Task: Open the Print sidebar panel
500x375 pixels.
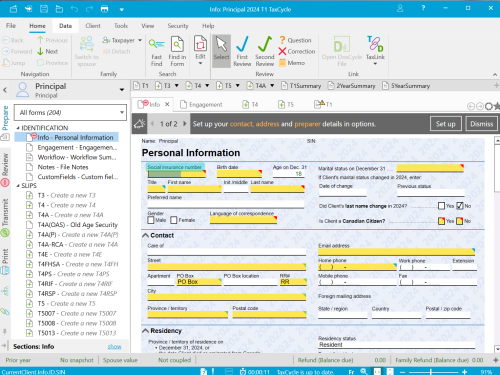Action: tap(5, 261)
